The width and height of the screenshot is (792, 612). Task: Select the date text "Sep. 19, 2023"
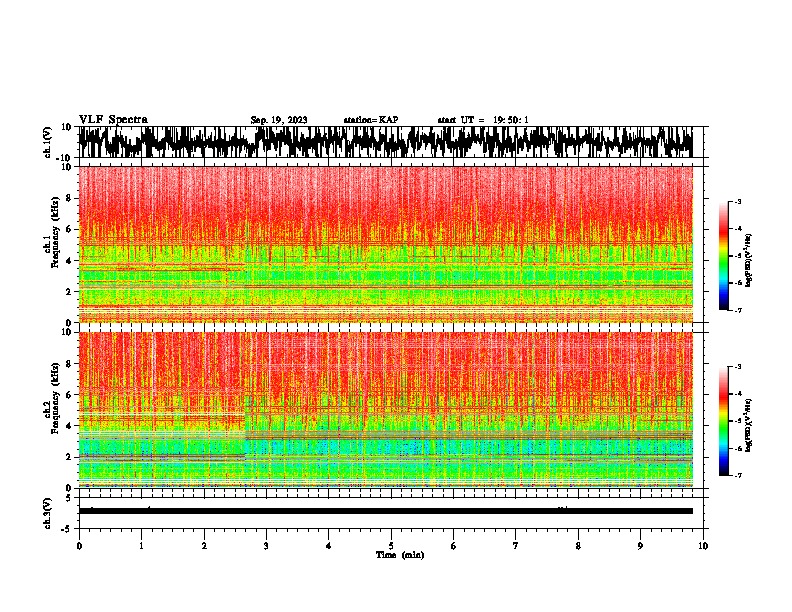279,120
